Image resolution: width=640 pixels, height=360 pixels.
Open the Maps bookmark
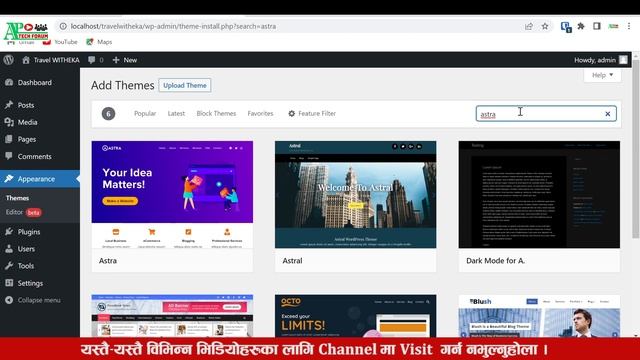(99, 42)
